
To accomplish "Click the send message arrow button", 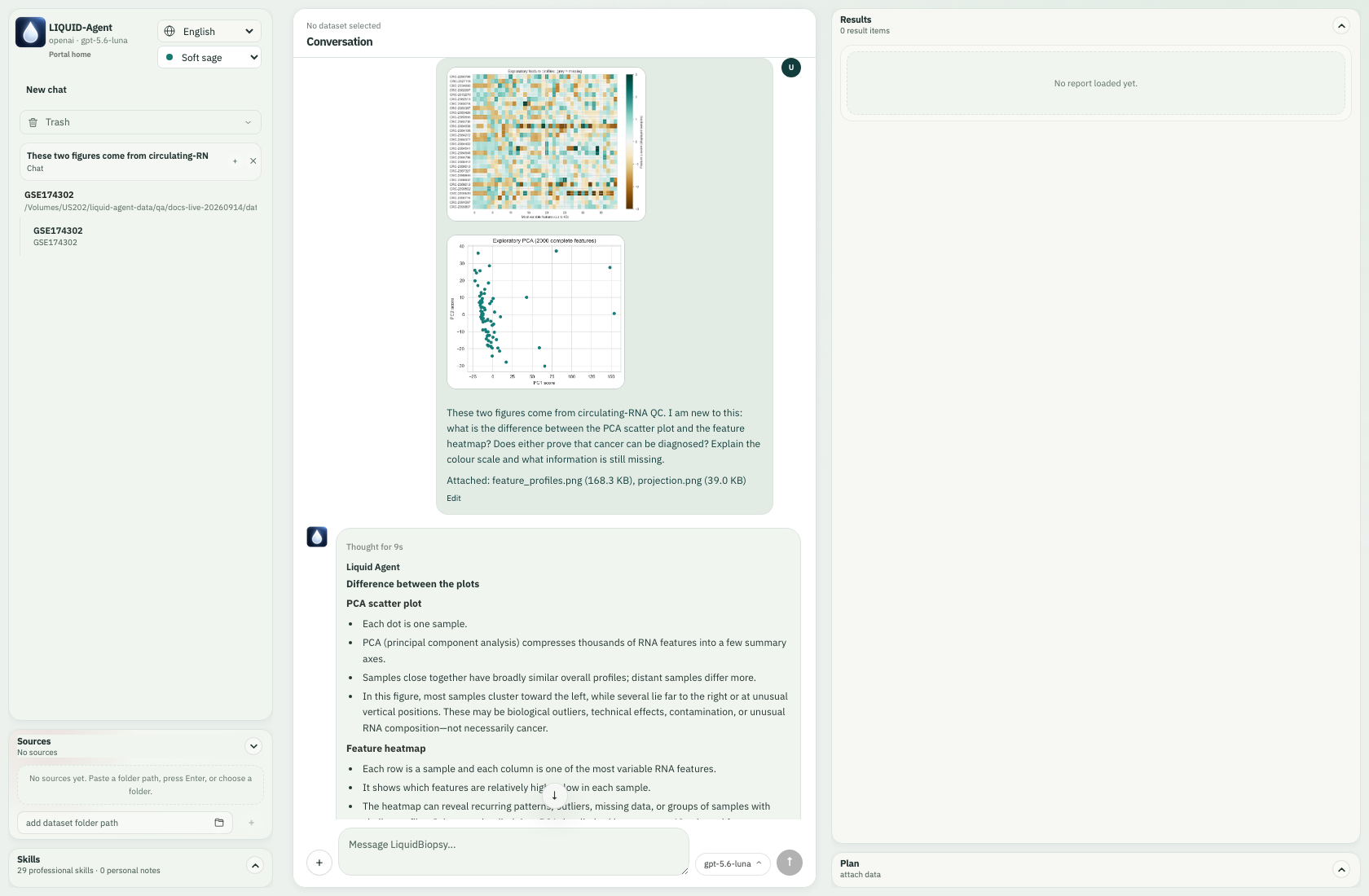I will 790,863.
